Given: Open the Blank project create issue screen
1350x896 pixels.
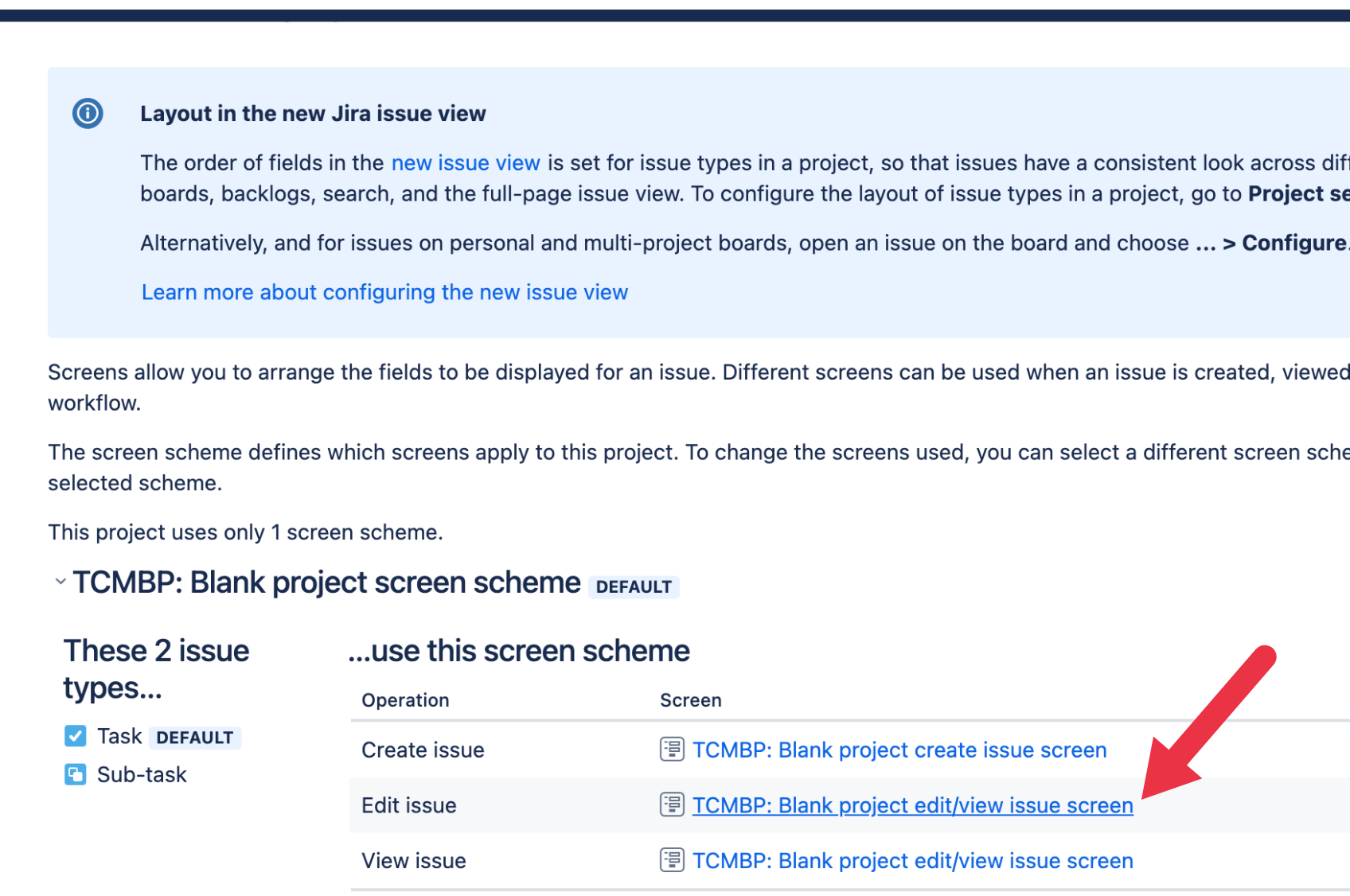Looking at the screenshot, I should [x=899, y=750].
